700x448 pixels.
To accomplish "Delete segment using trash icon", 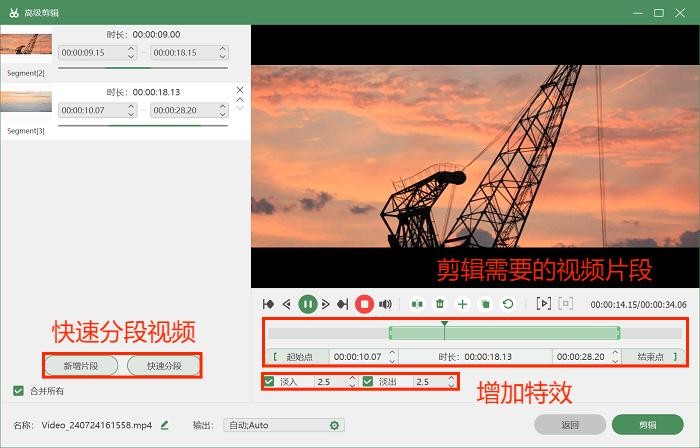I will (x=440, y=303).
